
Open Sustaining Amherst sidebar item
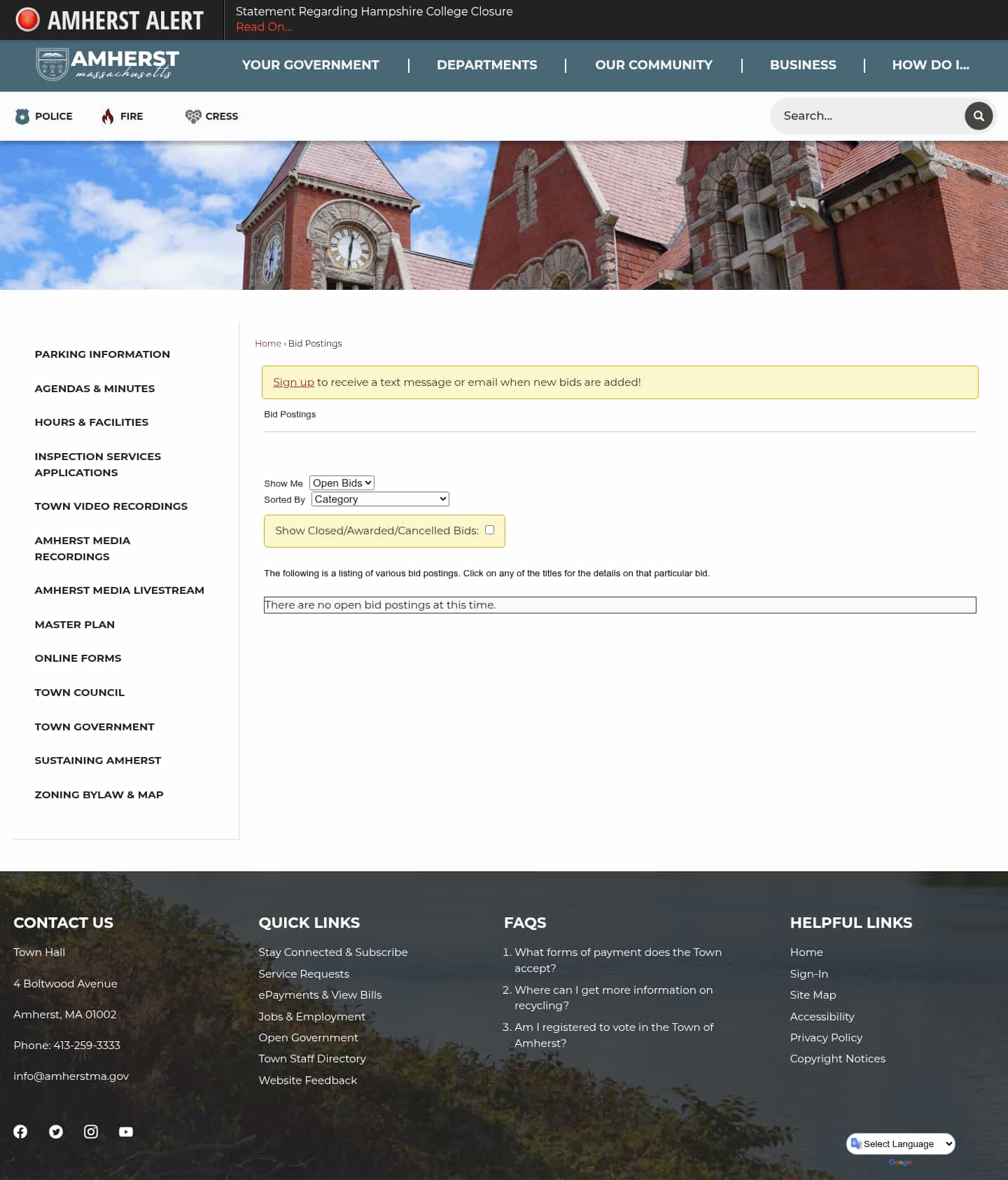[98, 761]
